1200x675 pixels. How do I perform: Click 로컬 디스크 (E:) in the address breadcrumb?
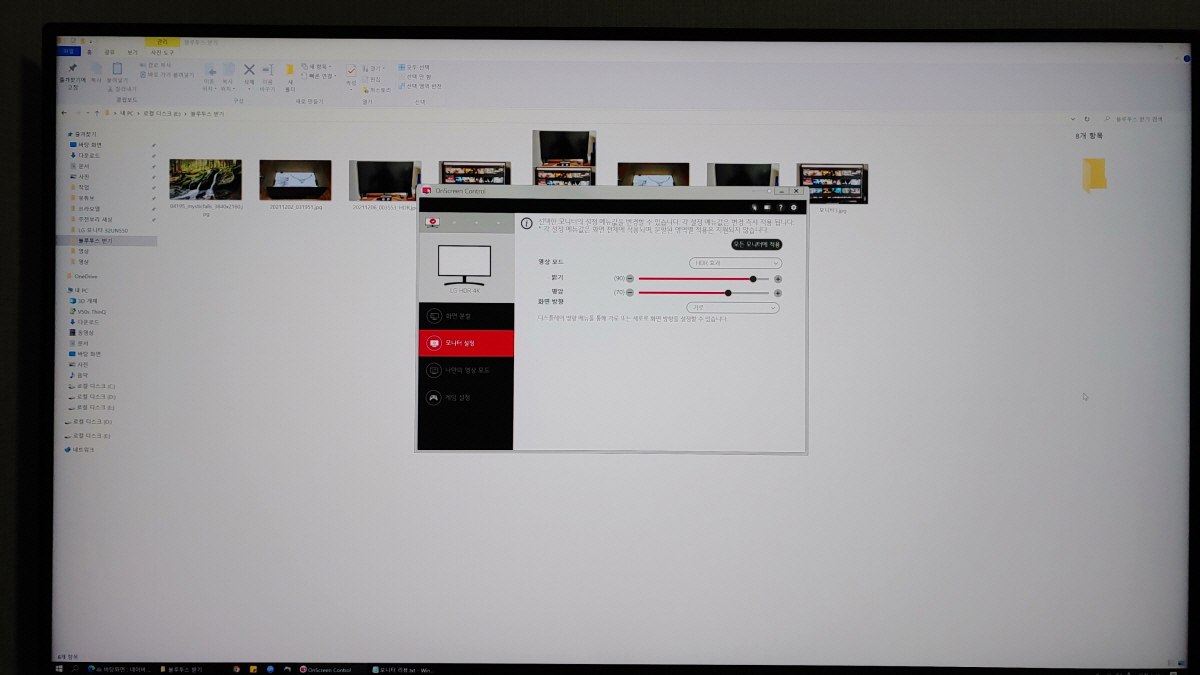(x=162, y=114)
